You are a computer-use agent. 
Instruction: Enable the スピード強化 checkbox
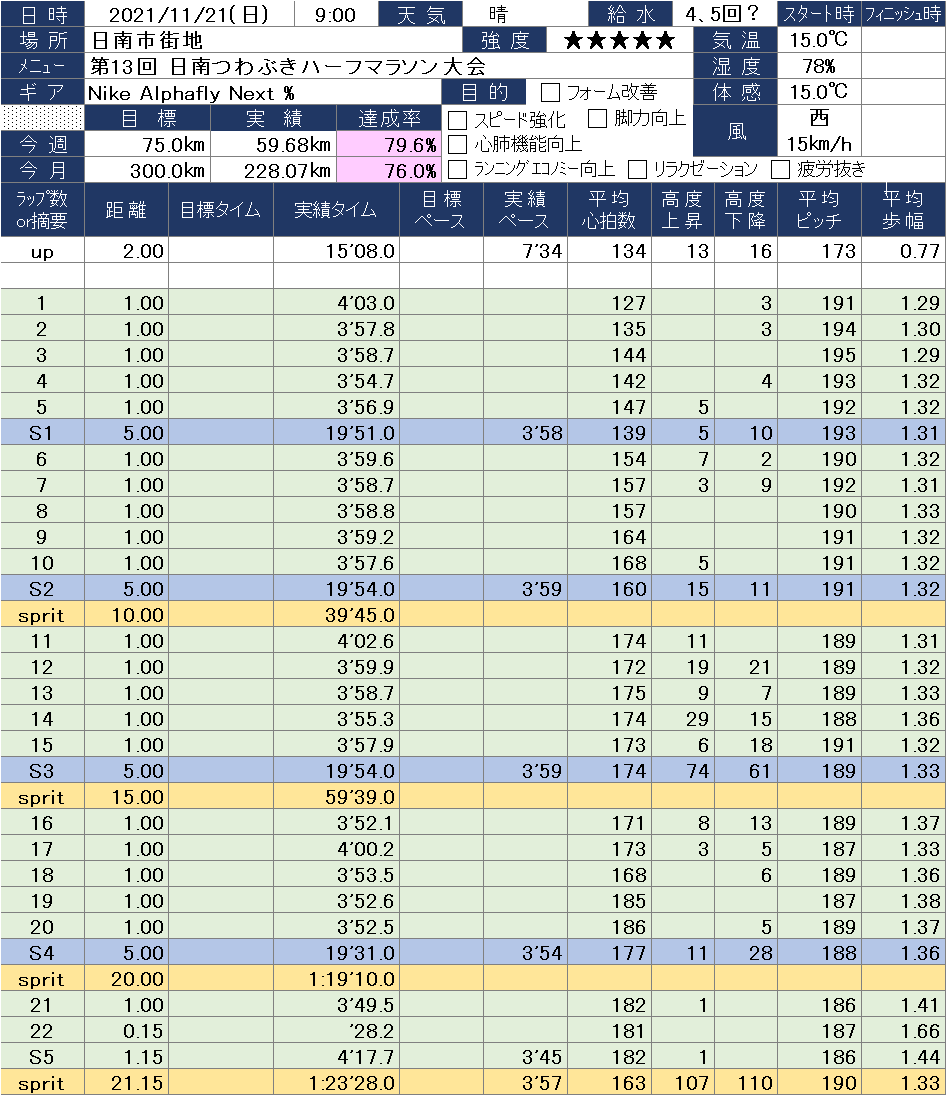(458, 119)
